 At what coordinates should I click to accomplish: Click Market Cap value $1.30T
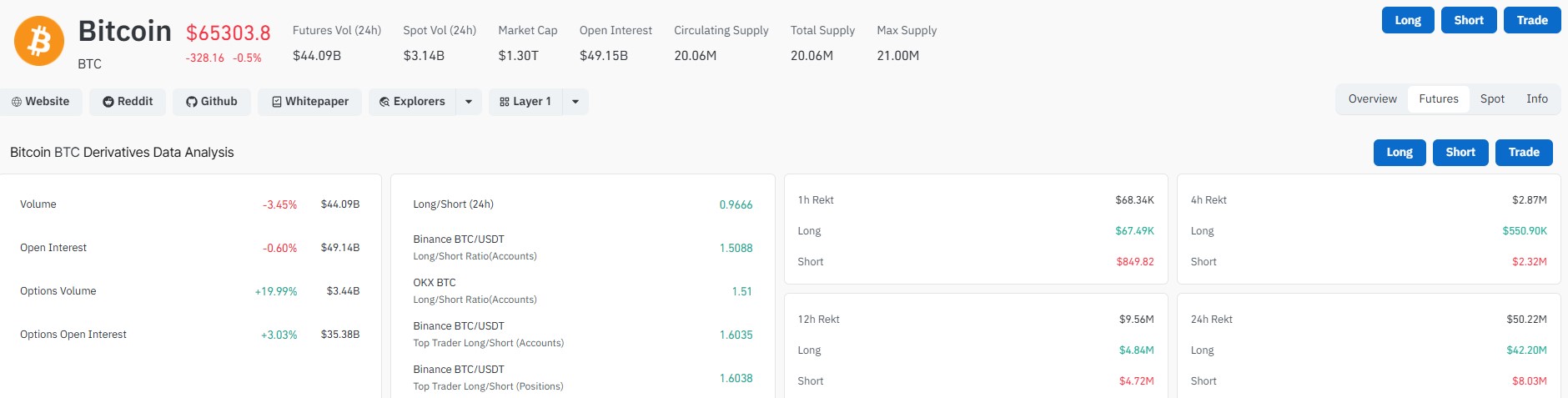pyautogui.click(x=518, y=56)
